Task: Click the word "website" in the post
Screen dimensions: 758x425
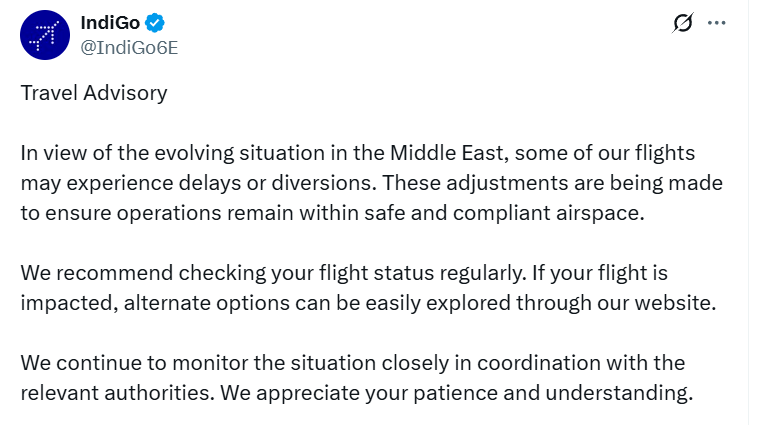Action: [677, 303]
